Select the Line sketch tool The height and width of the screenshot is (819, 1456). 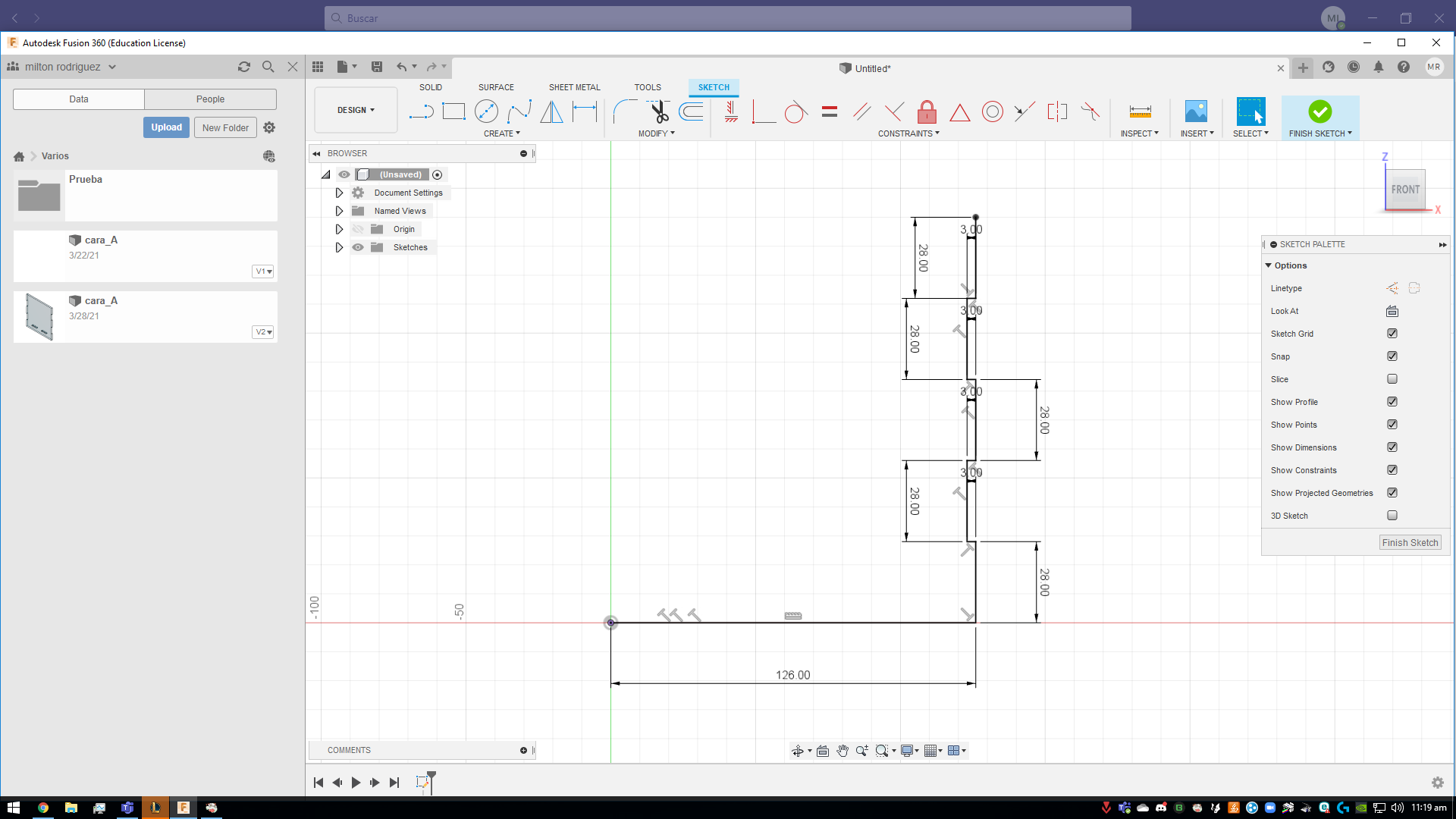(x=421, y=112)
